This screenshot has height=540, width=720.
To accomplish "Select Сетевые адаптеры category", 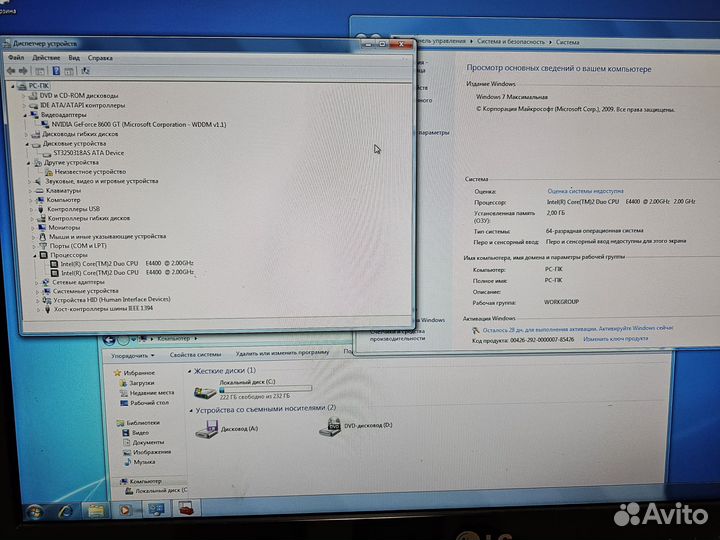I will (x=79, y=282).
